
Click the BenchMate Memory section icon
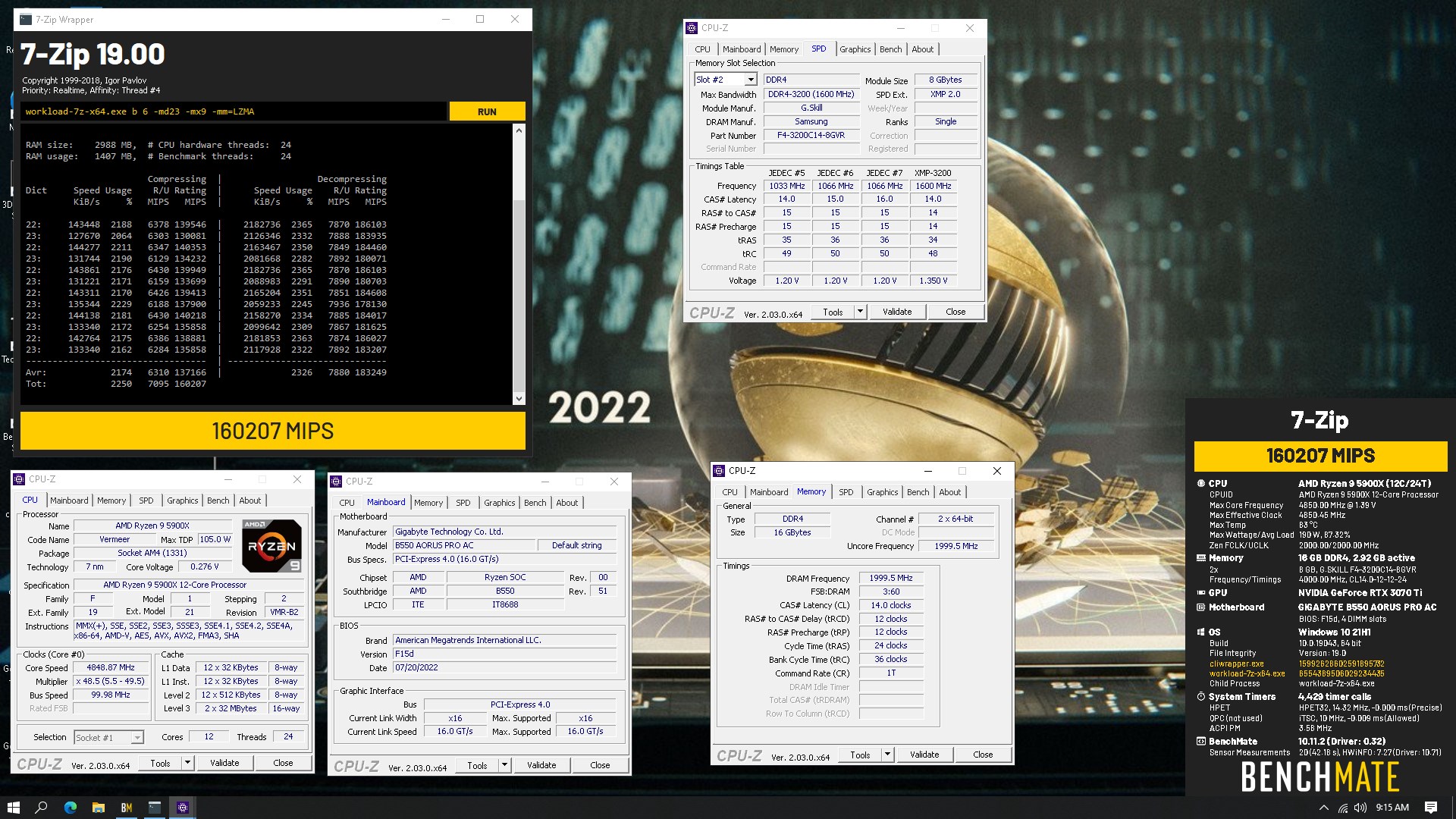(1201, 557)
